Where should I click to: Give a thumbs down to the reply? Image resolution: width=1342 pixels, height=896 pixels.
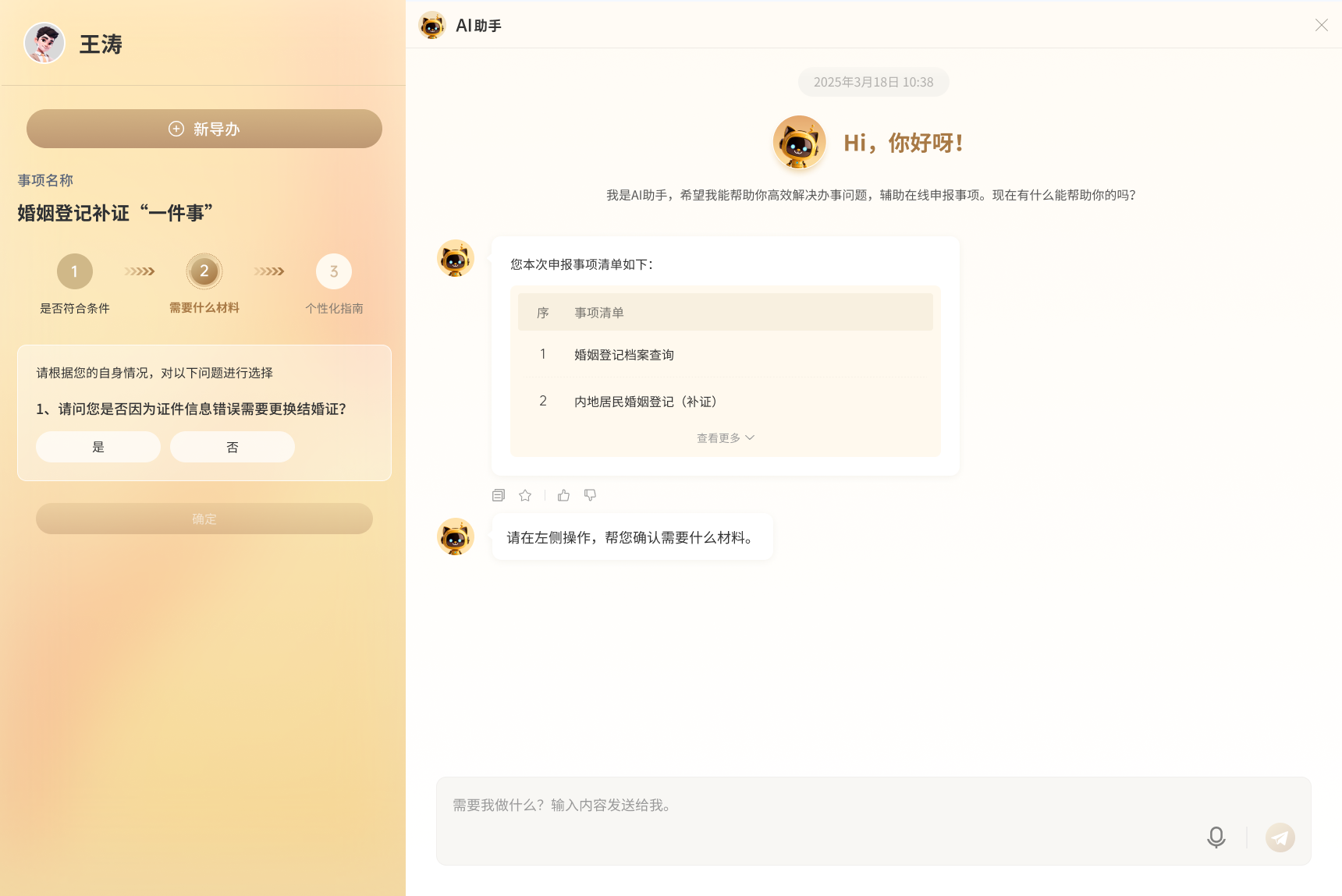(590, 495)
